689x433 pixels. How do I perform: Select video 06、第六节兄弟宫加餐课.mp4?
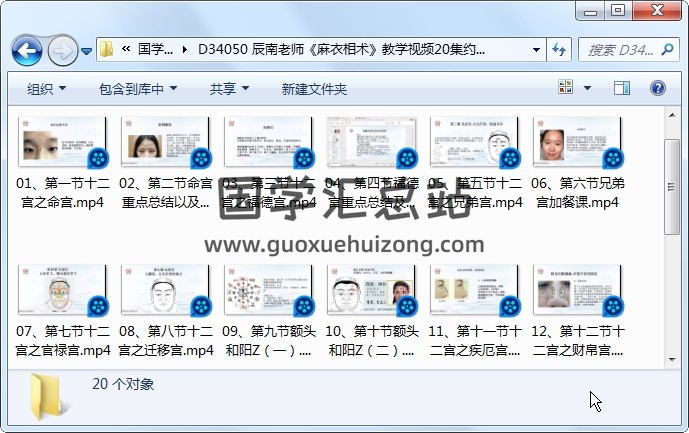click(x=576, y=163)
